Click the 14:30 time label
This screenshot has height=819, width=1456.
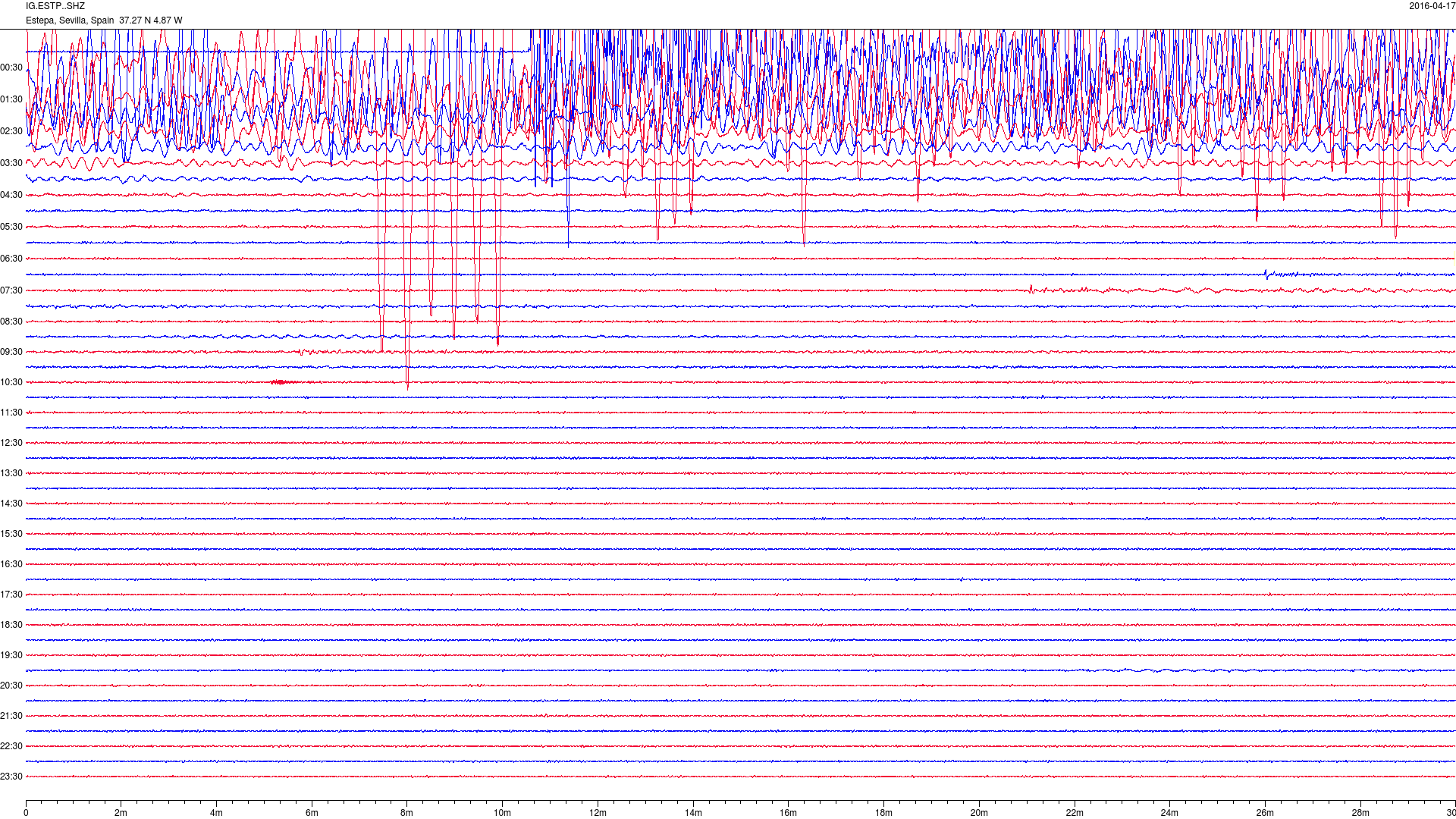click(11, 504)
